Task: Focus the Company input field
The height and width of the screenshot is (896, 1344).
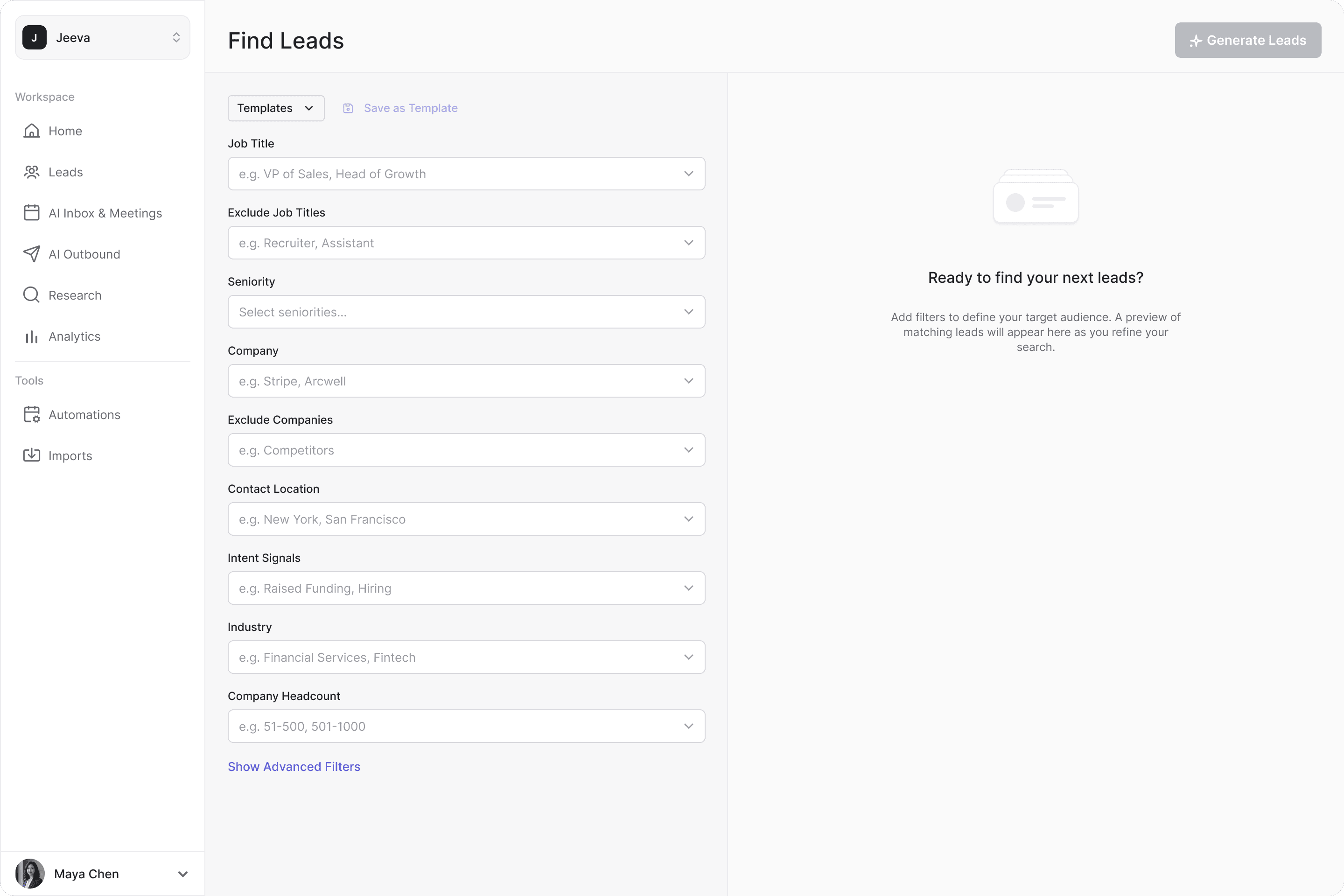Action: (x=466, y=381)
